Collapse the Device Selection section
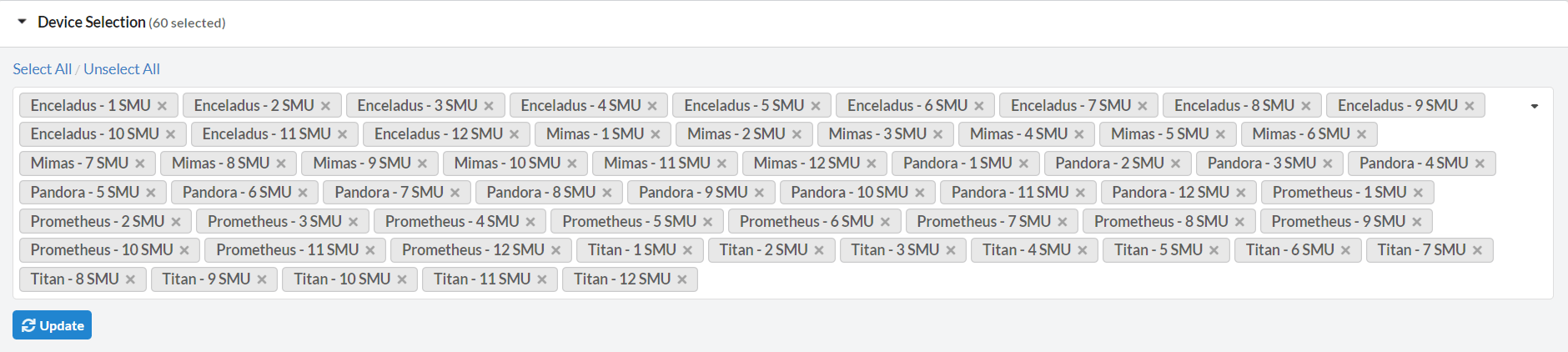 point(23,23)
